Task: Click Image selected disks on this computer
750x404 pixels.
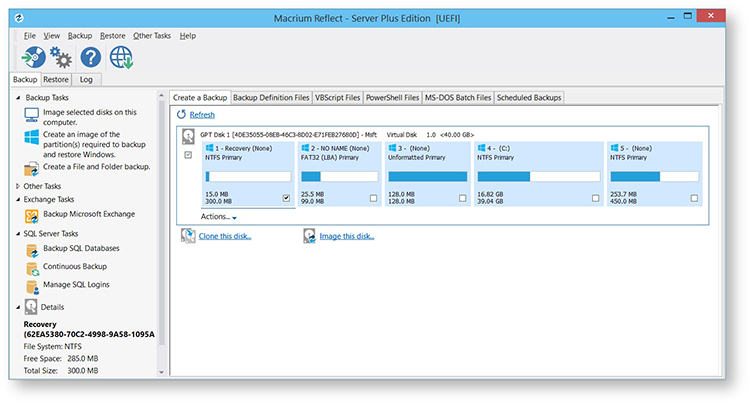Action: pyautogui.click(x=90, y=117)
